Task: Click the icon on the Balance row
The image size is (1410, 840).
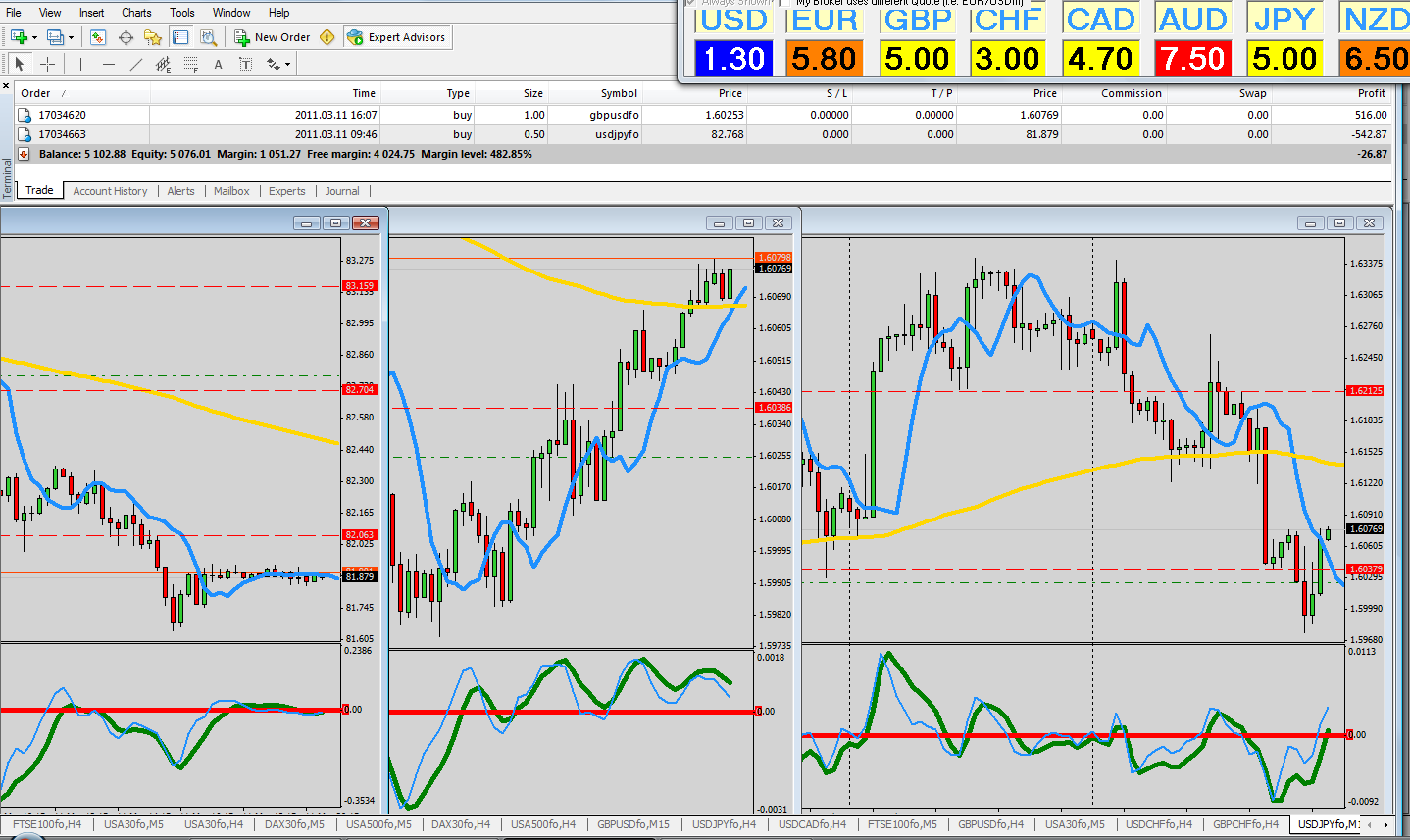Action: (25, 154)
